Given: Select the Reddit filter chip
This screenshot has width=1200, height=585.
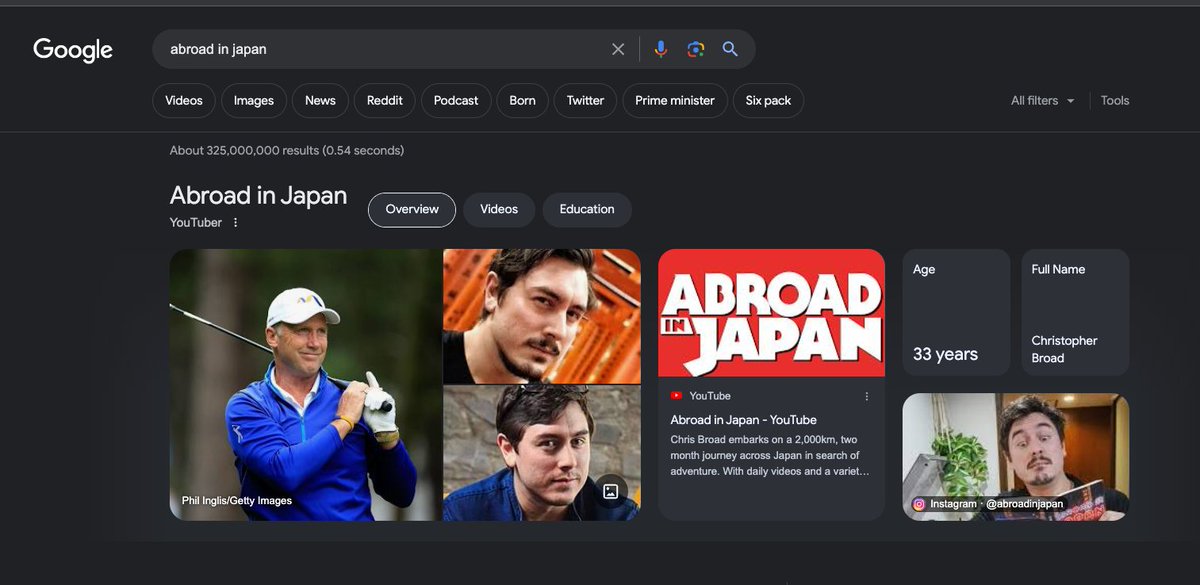Looking at the screenshot, I should point(385,100).
